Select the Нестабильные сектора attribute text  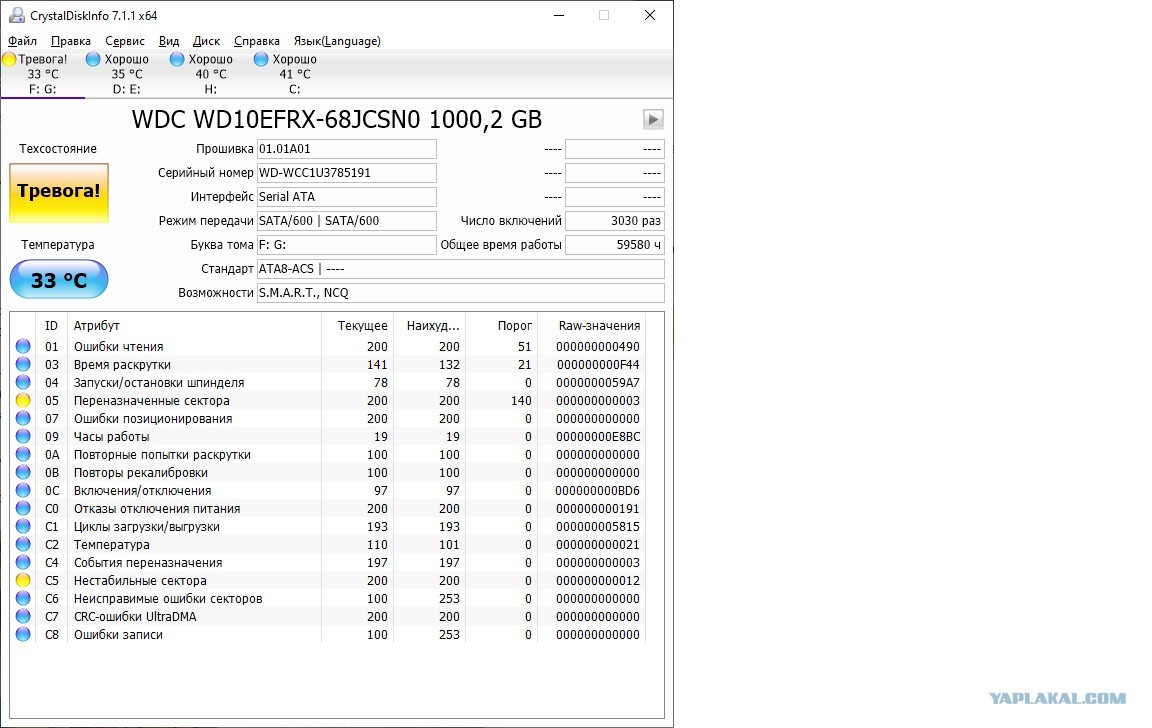click(x=140, y=580)
